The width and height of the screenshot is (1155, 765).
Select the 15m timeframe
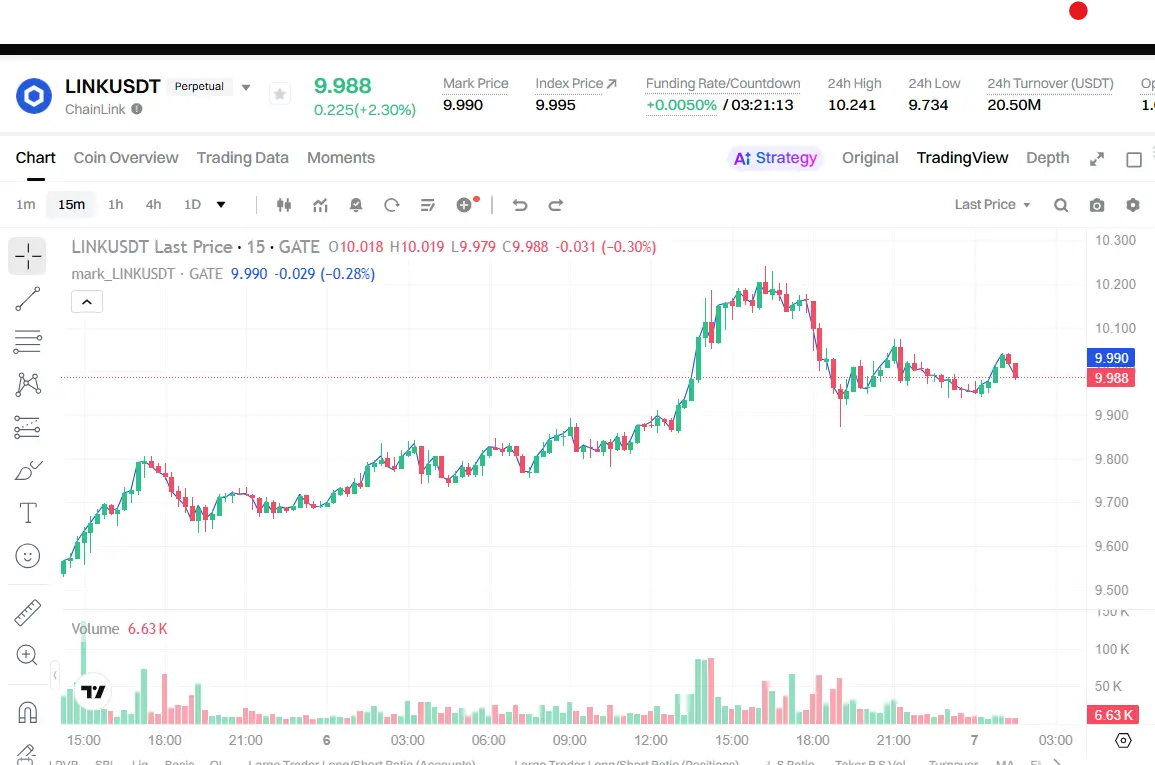(71, 205)
